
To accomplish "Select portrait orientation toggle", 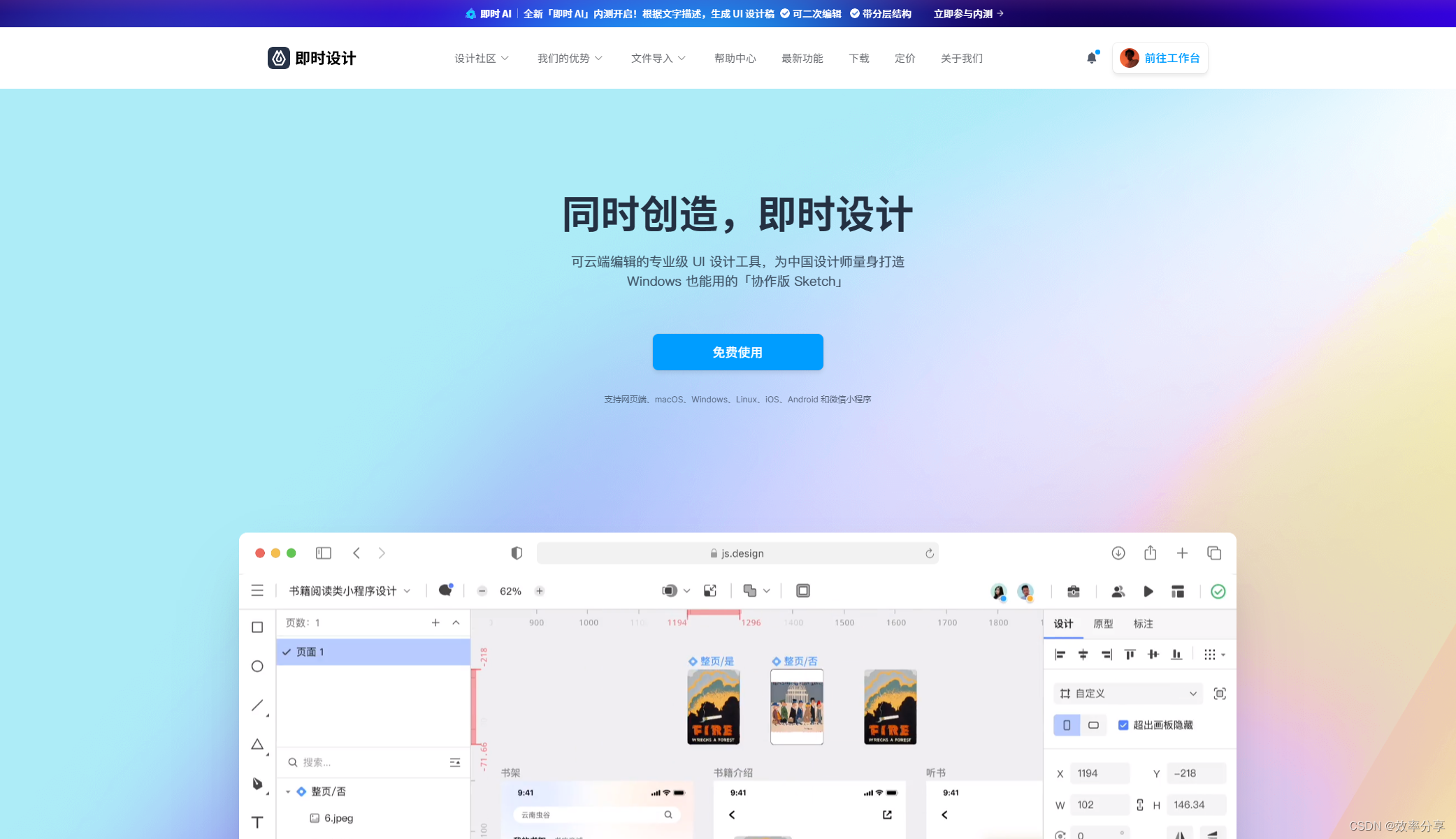I will click(1067, 725).
